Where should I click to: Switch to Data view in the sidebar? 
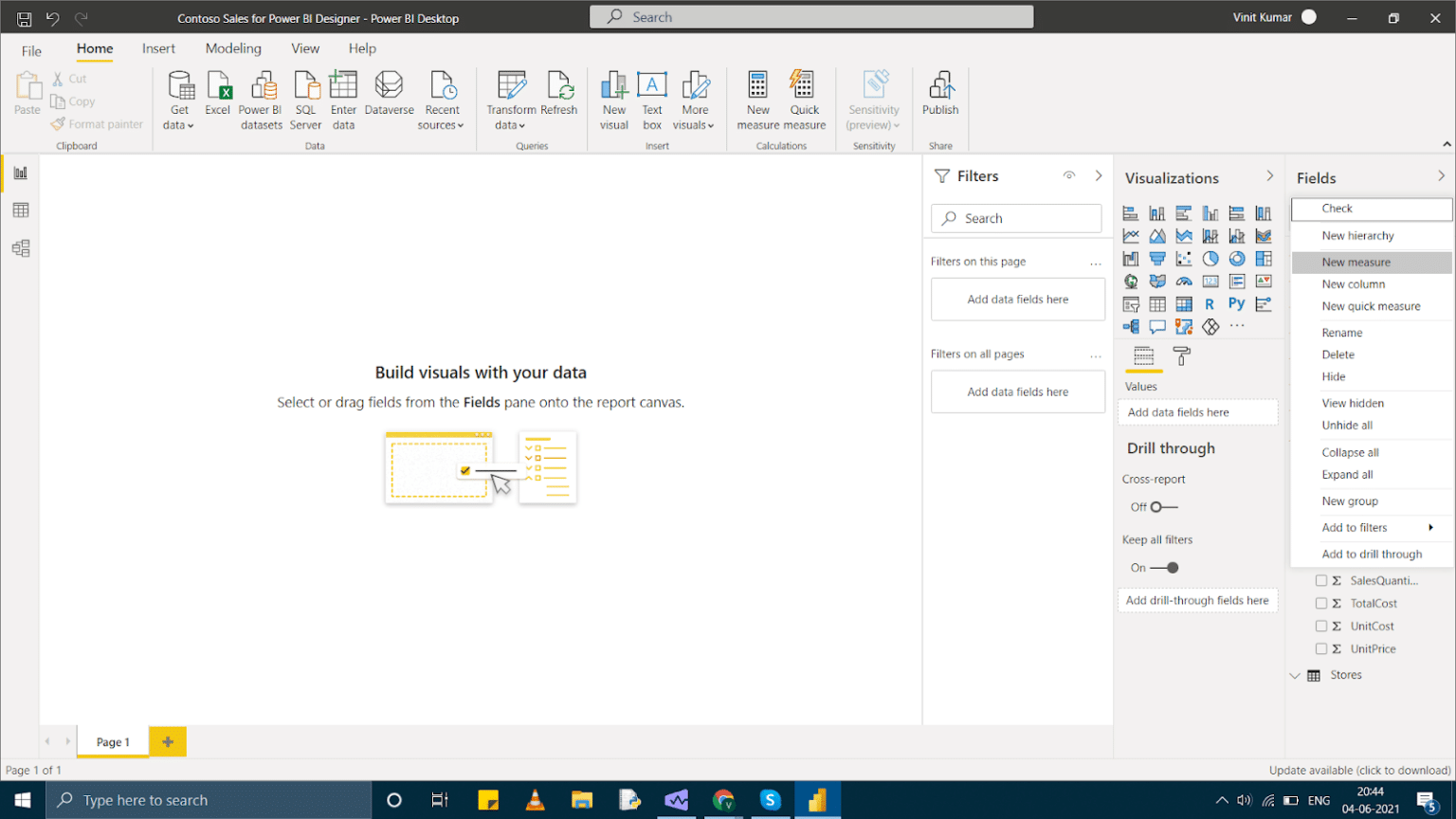tap(20, 209)
